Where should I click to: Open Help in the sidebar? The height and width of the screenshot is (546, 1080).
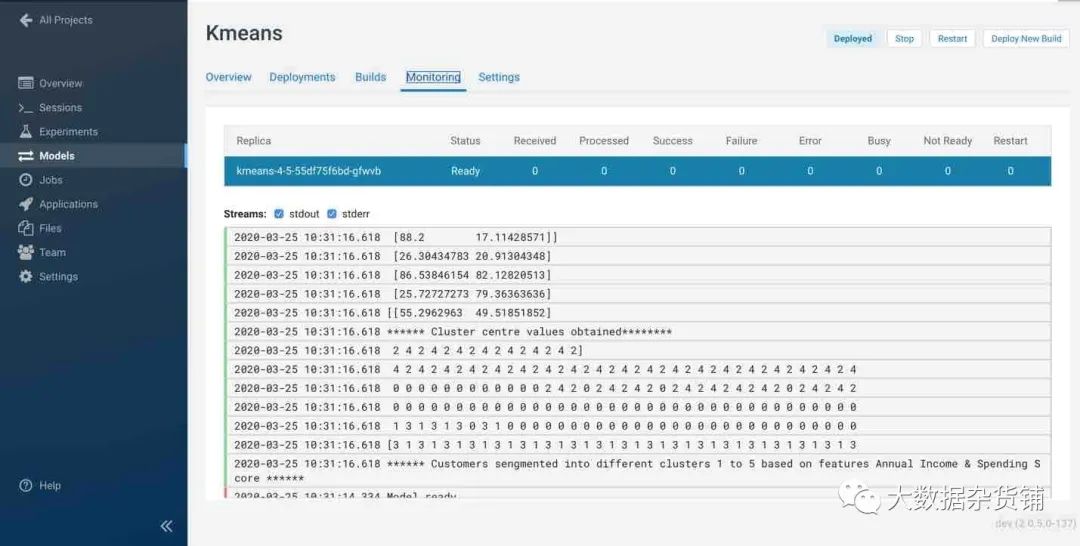tap(50, 485)
